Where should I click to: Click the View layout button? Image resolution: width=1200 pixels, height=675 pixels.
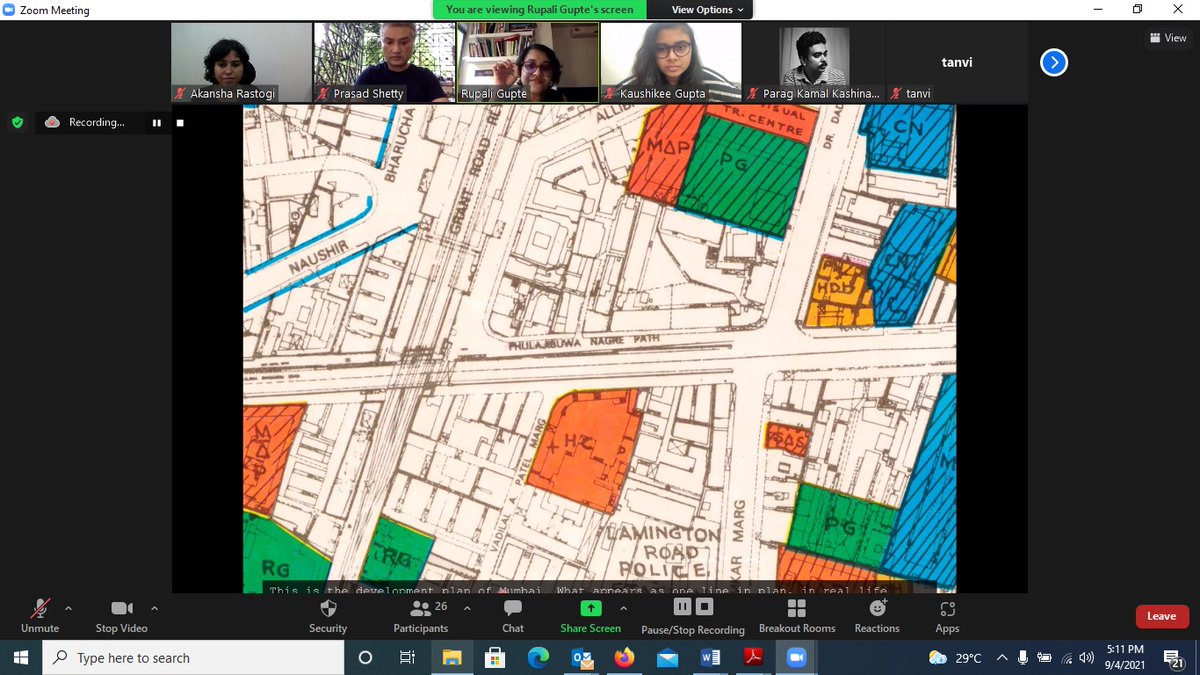click(x=1169, y=38)
